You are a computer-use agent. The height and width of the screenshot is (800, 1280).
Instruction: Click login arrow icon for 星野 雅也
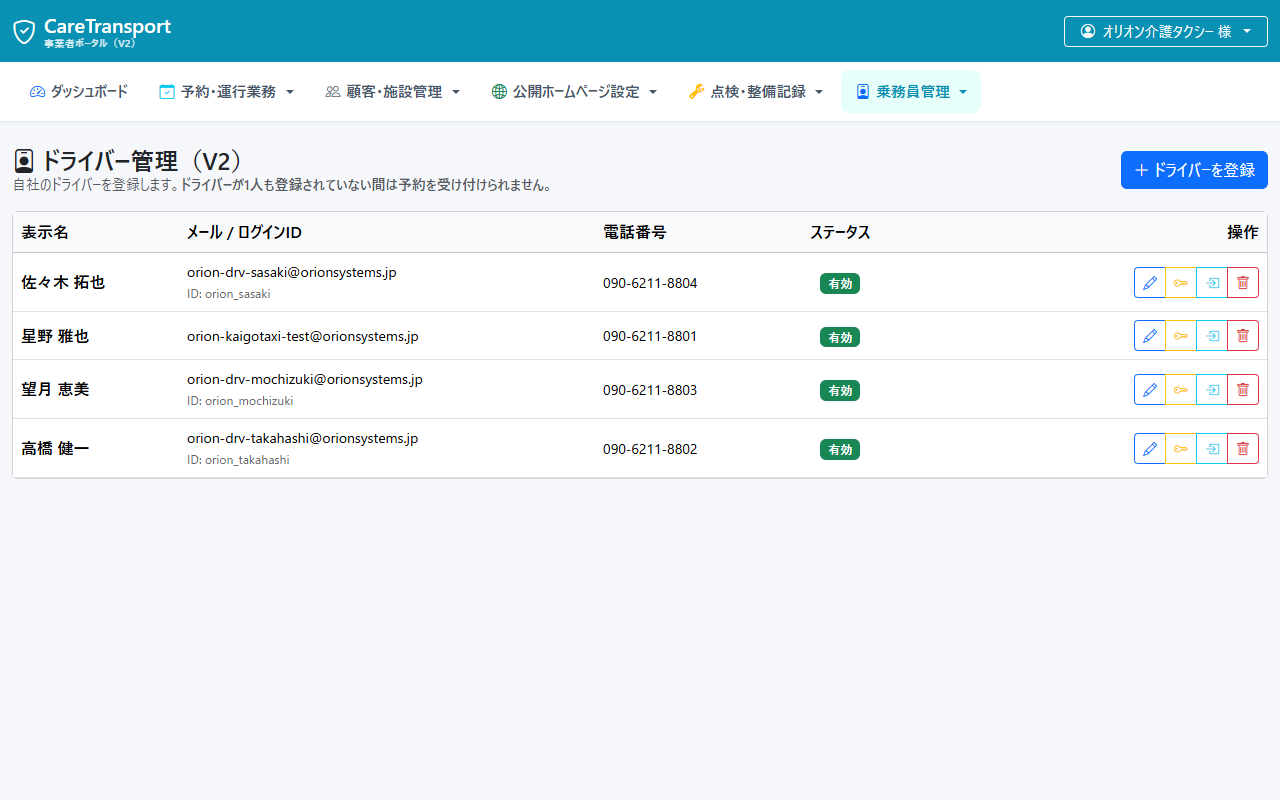point(1212,336)
